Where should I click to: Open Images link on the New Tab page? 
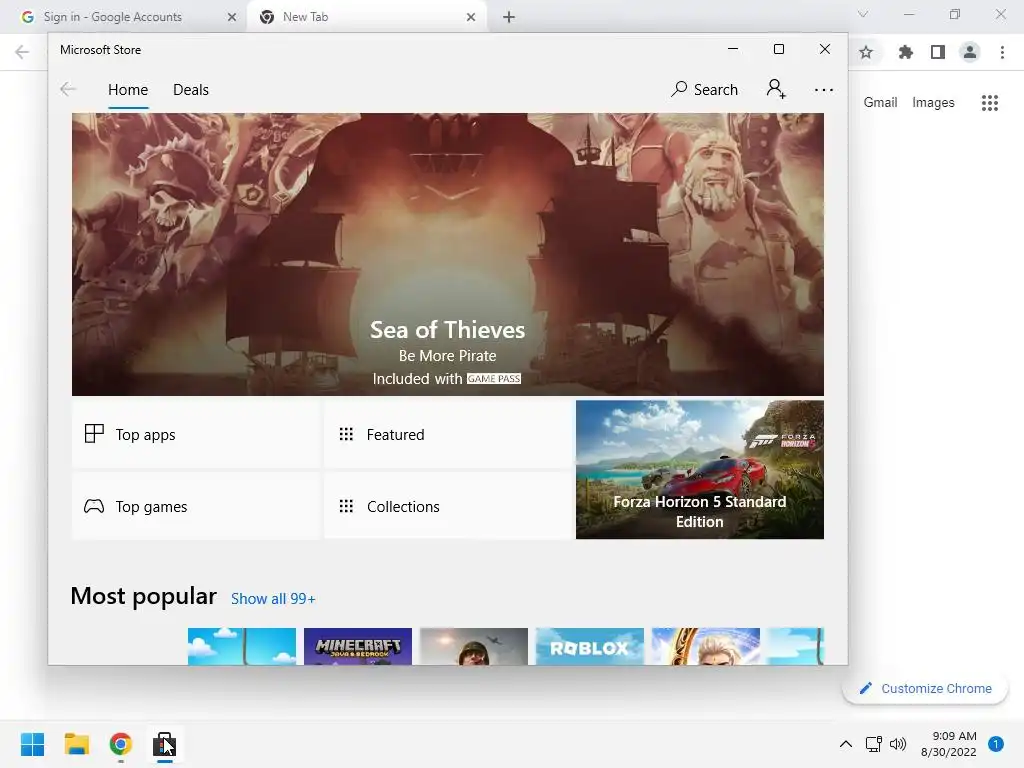pyautogui.click(x=933, y=103)
